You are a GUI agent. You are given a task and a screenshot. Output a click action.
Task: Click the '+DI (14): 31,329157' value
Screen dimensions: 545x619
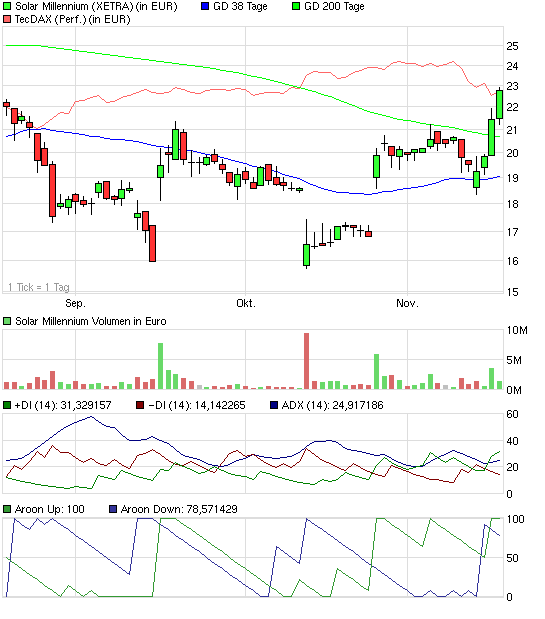[63, 405]
